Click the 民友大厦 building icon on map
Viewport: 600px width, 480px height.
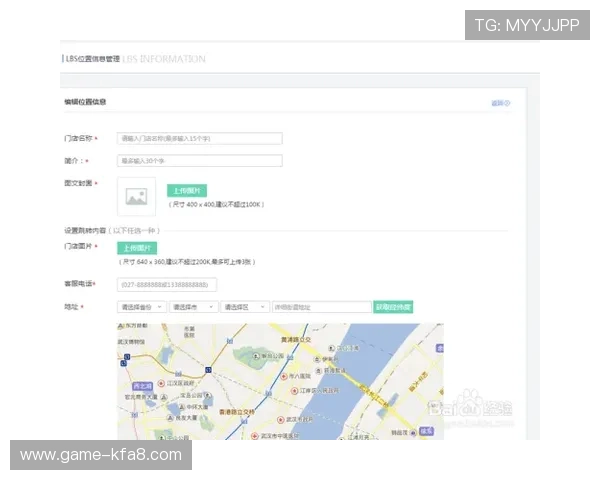tap(170, 418)
